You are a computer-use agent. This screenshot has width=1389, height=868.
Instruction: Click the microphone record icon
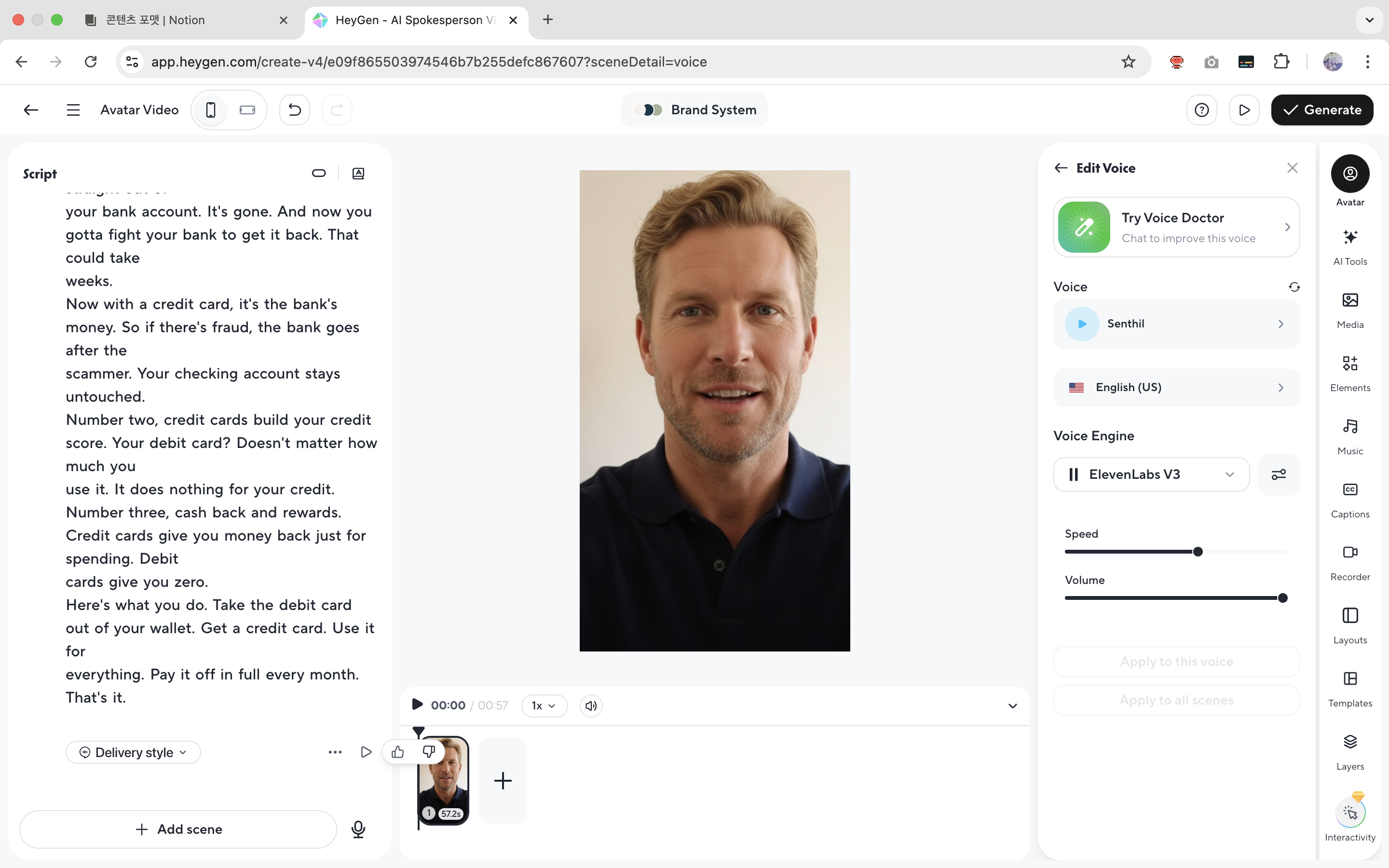point(358,829)
